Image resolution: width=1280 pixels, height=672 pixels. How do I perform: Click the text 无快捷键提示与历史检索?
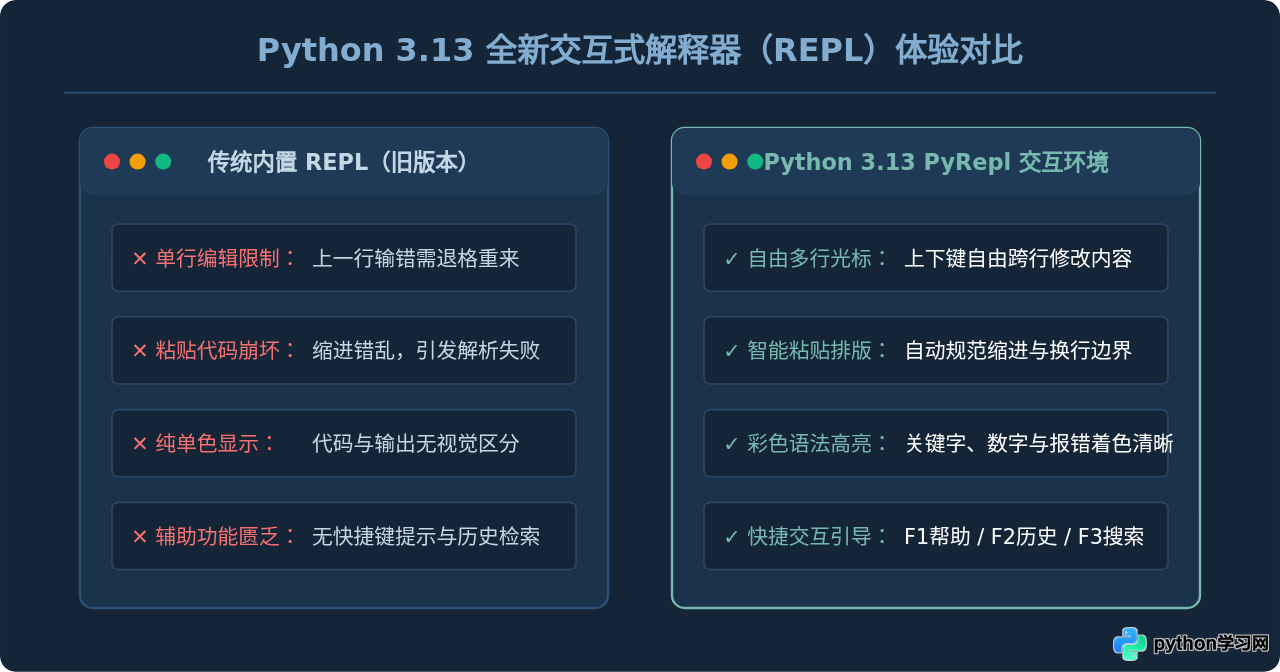pos(426,537)
